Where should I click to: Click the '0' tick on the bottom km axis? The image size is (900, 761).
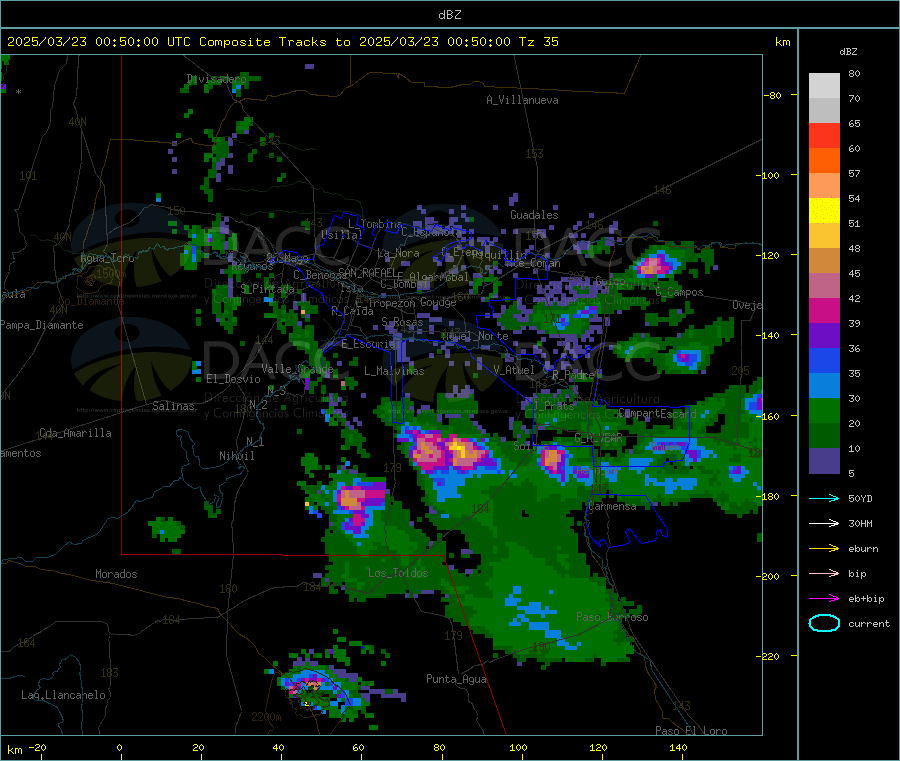[119, 747]
